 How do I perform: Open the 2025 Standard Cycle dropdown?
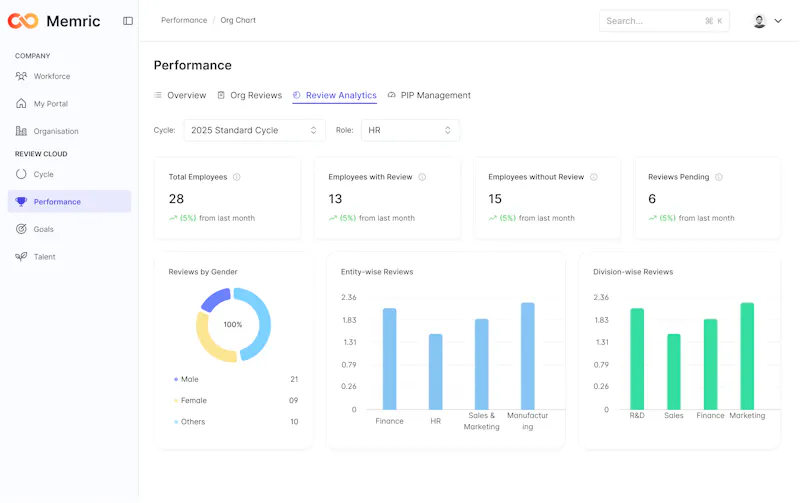coord(254,130)
